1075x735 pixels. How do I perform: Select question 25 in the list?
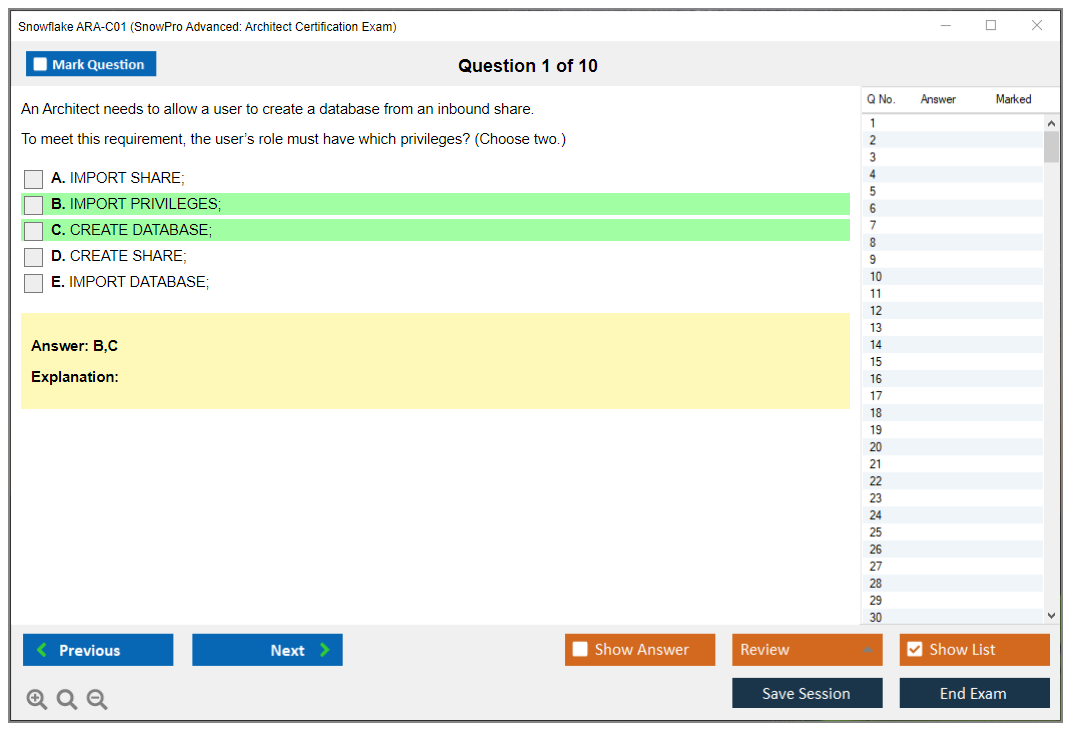[876, 532]
